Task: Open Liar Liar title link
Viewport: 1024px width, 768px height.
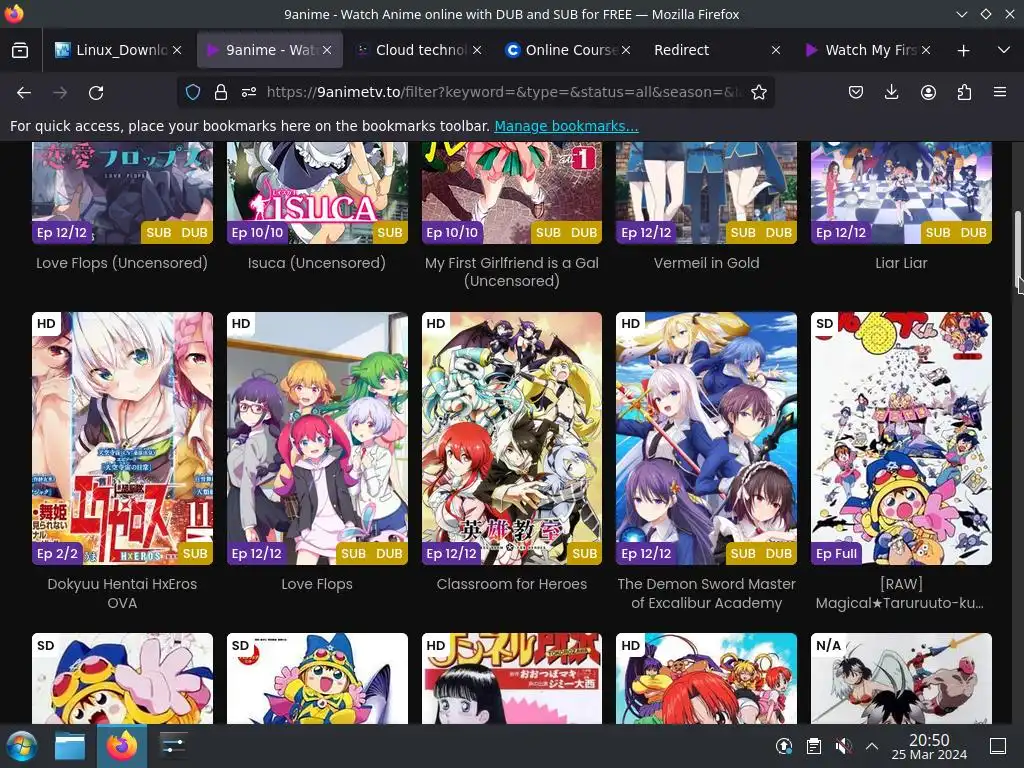Action: [901, 263]
